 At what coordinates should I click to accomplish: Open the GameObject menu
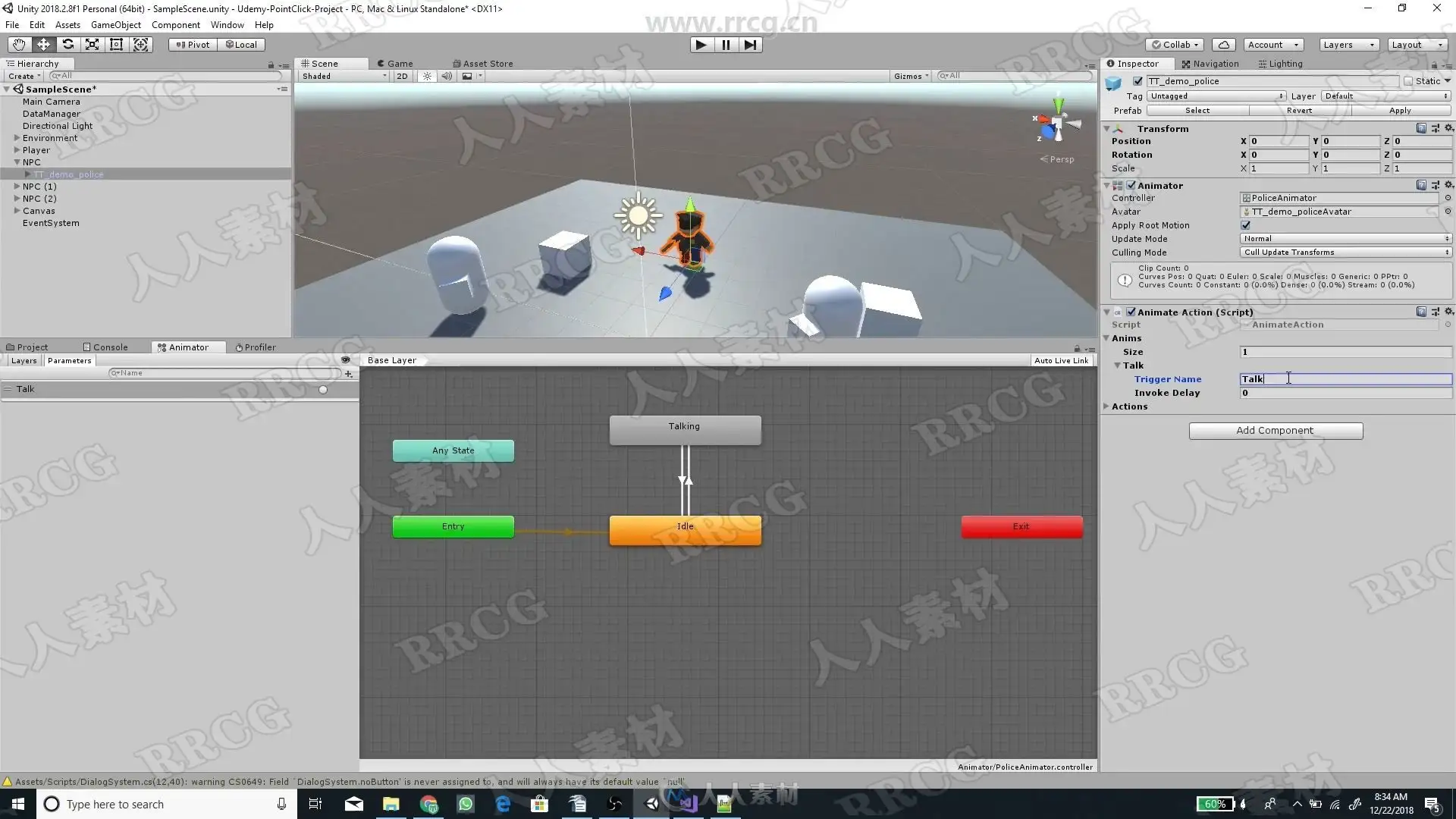(115, 25)
